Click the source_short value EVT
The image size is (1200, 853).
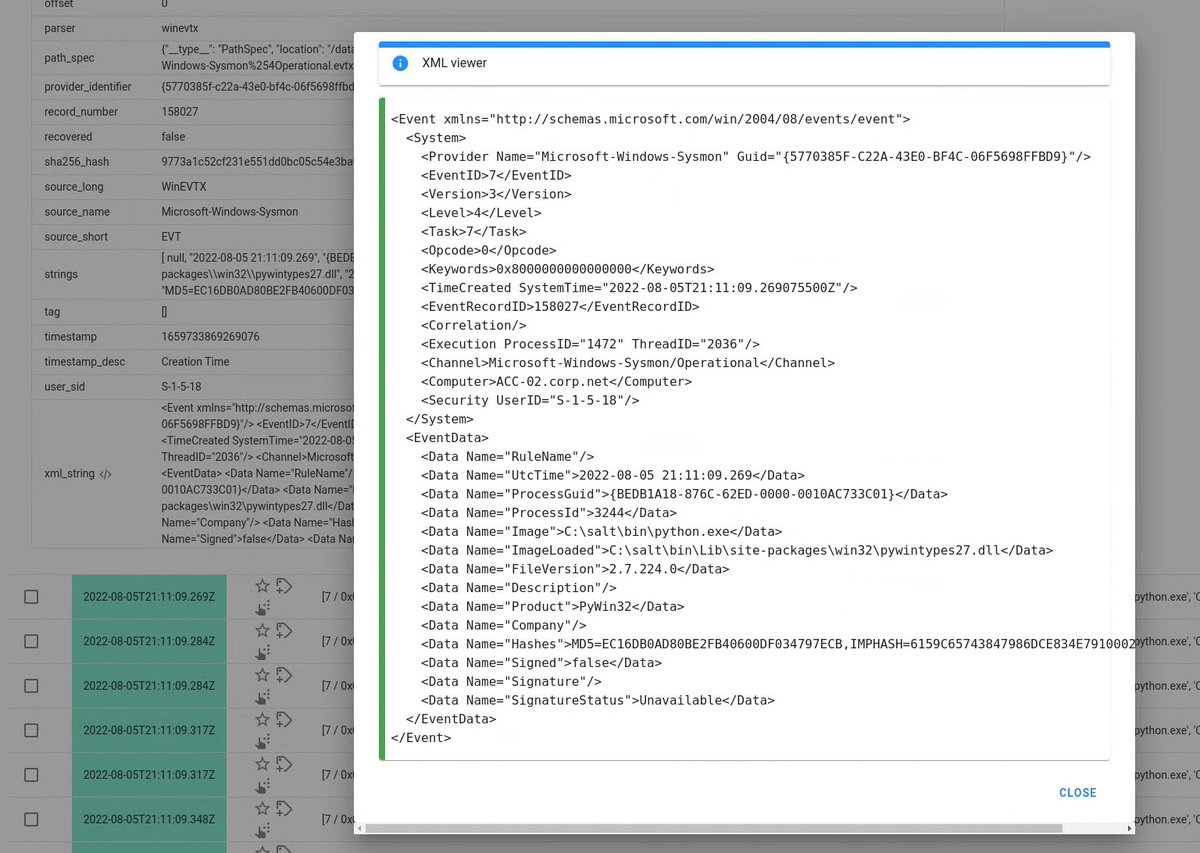[x=171, y=237]
